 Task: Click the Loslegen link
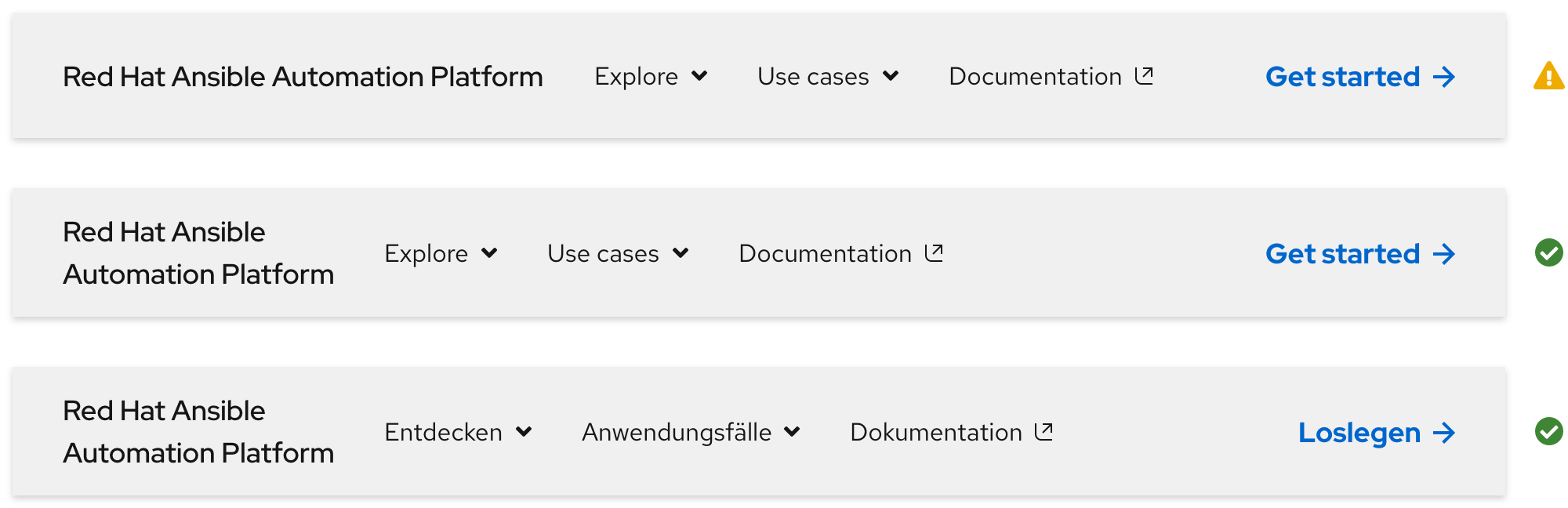[1359, 433]
